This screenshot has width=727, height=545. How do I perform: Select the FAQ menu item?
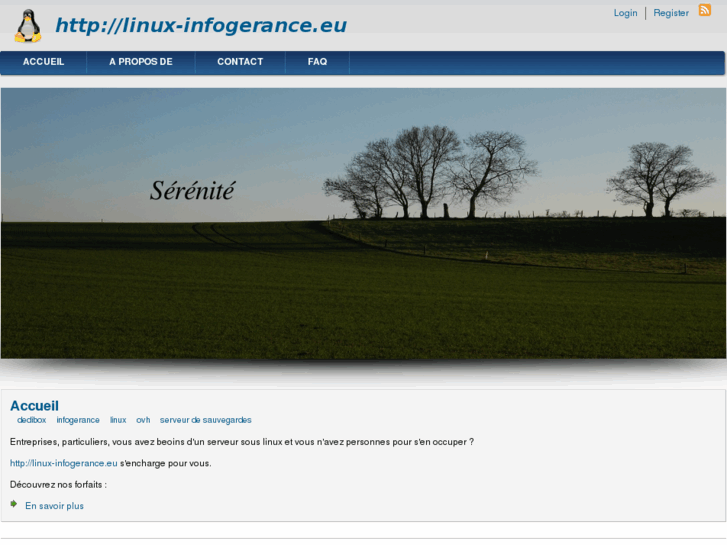(318, 62)
